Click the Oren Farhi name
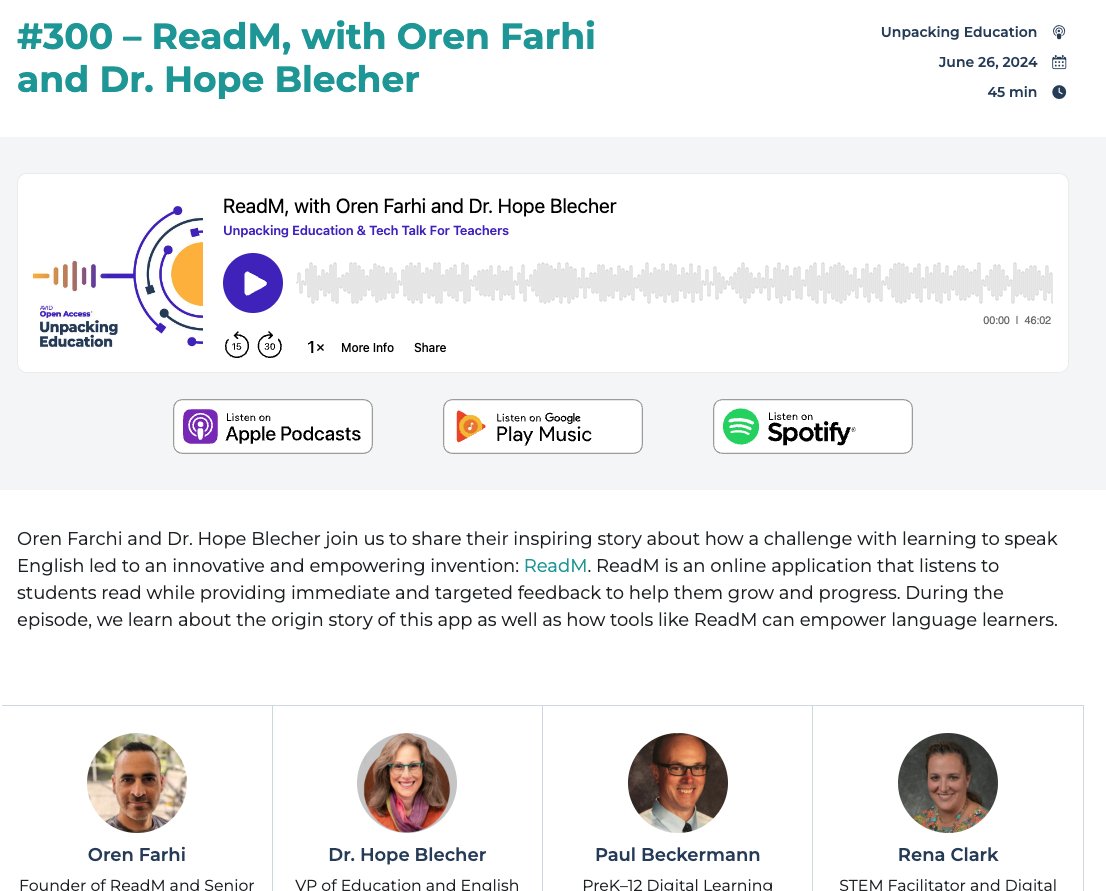Screen dimensions: 1106x891 [137, 854]
